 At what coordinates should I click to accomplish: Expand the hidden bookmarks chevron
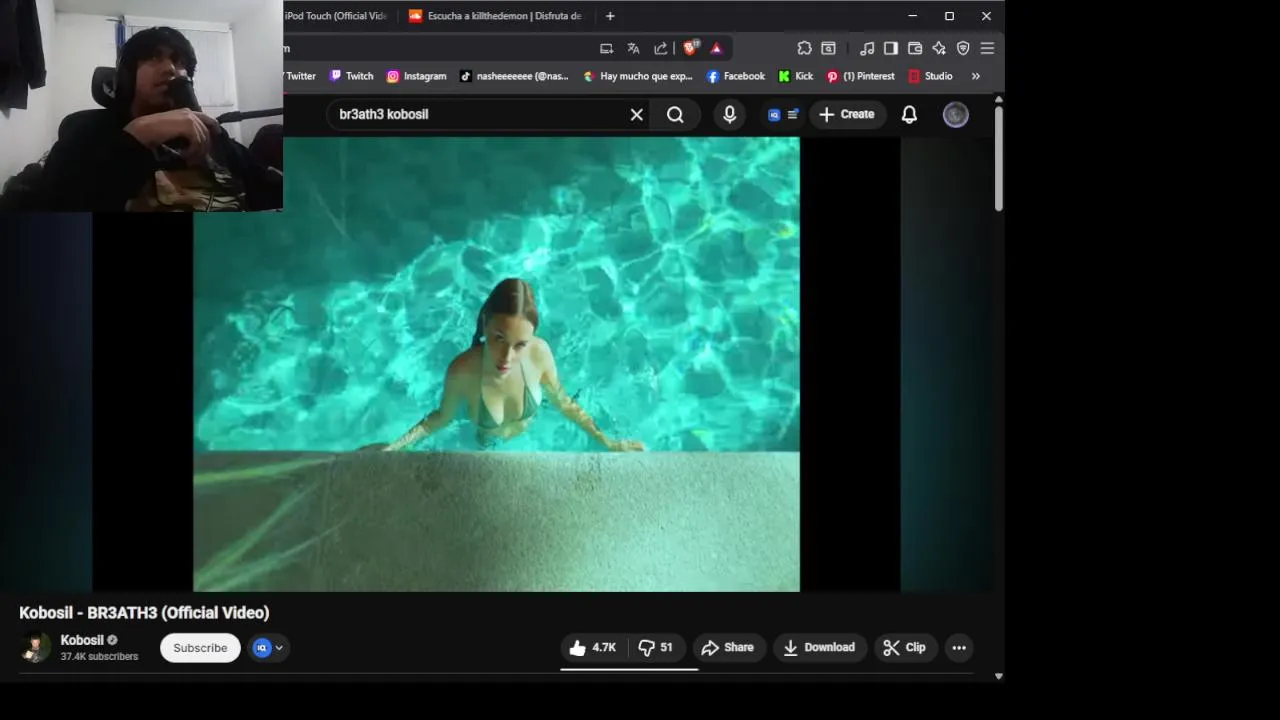point(975,76)
